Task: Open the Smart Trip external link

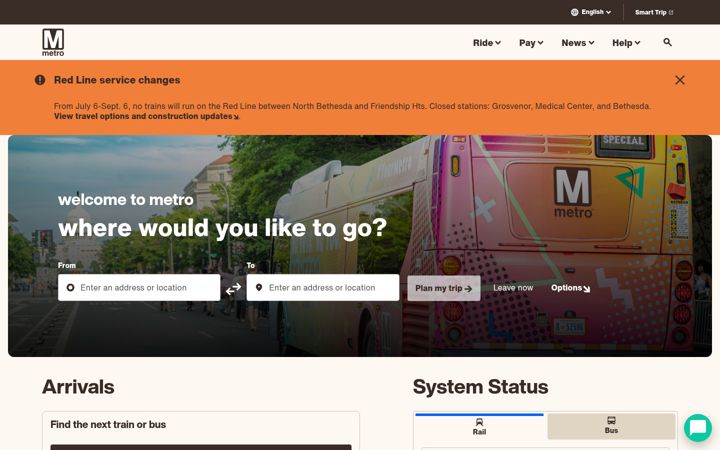Action: 654,12
